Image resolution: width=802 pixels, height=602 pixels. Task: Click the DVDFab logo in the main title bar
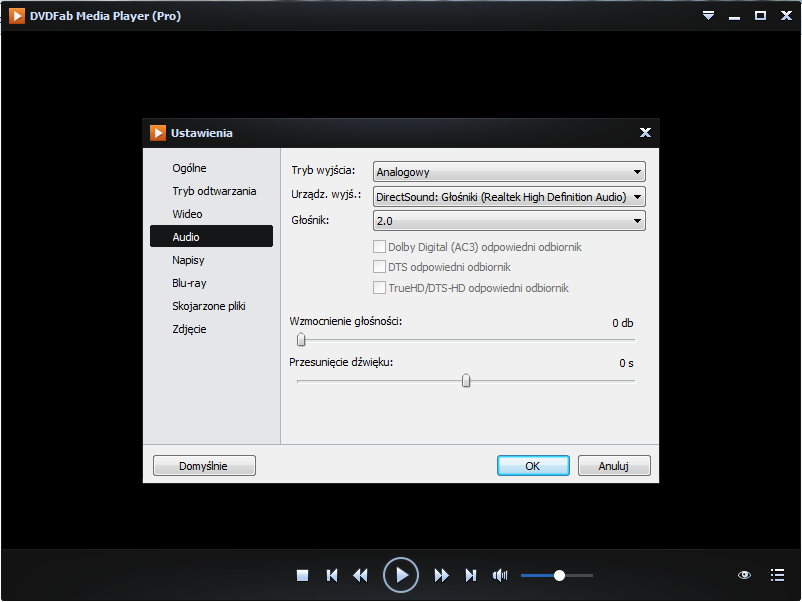[16, 16]
